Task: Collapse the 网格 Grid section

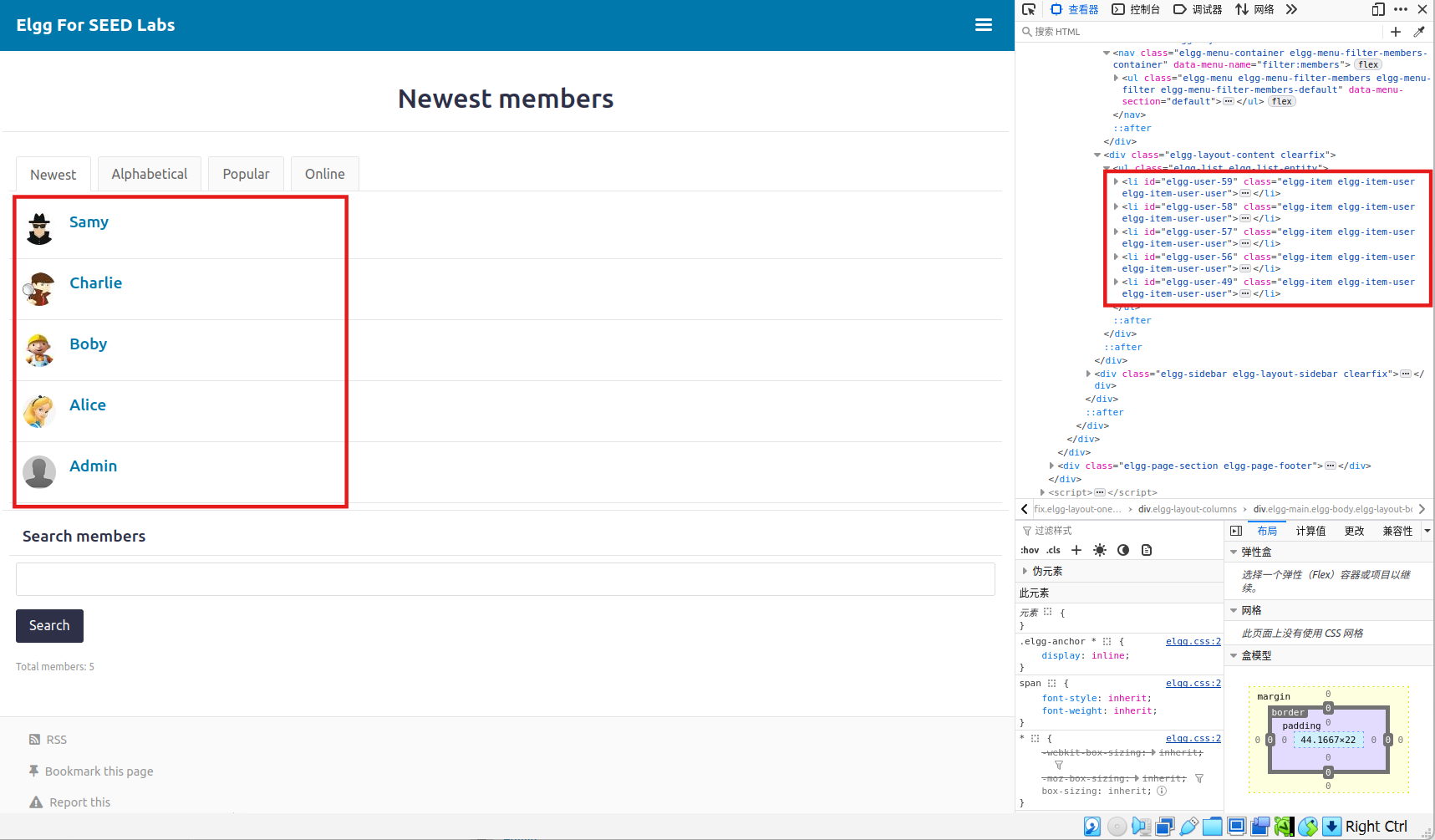Action: pyautogui.click(x=1234, y=610)
